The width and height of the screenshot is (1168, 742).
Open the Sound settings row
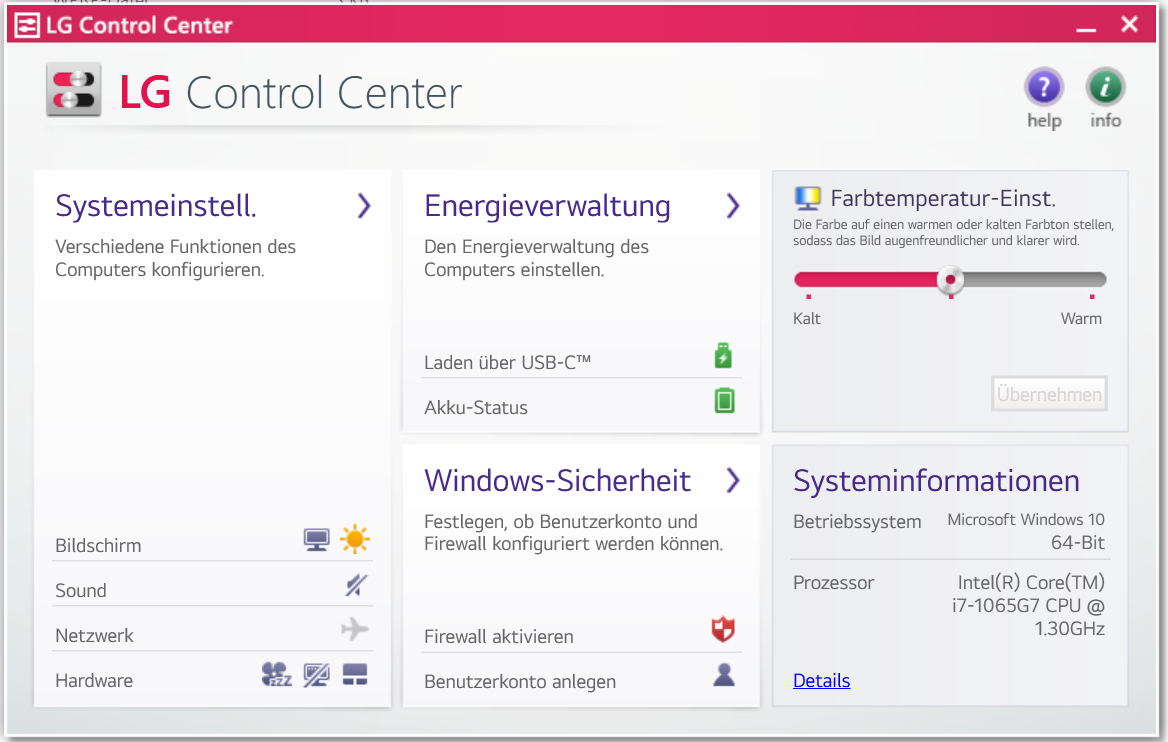[81, 591]
